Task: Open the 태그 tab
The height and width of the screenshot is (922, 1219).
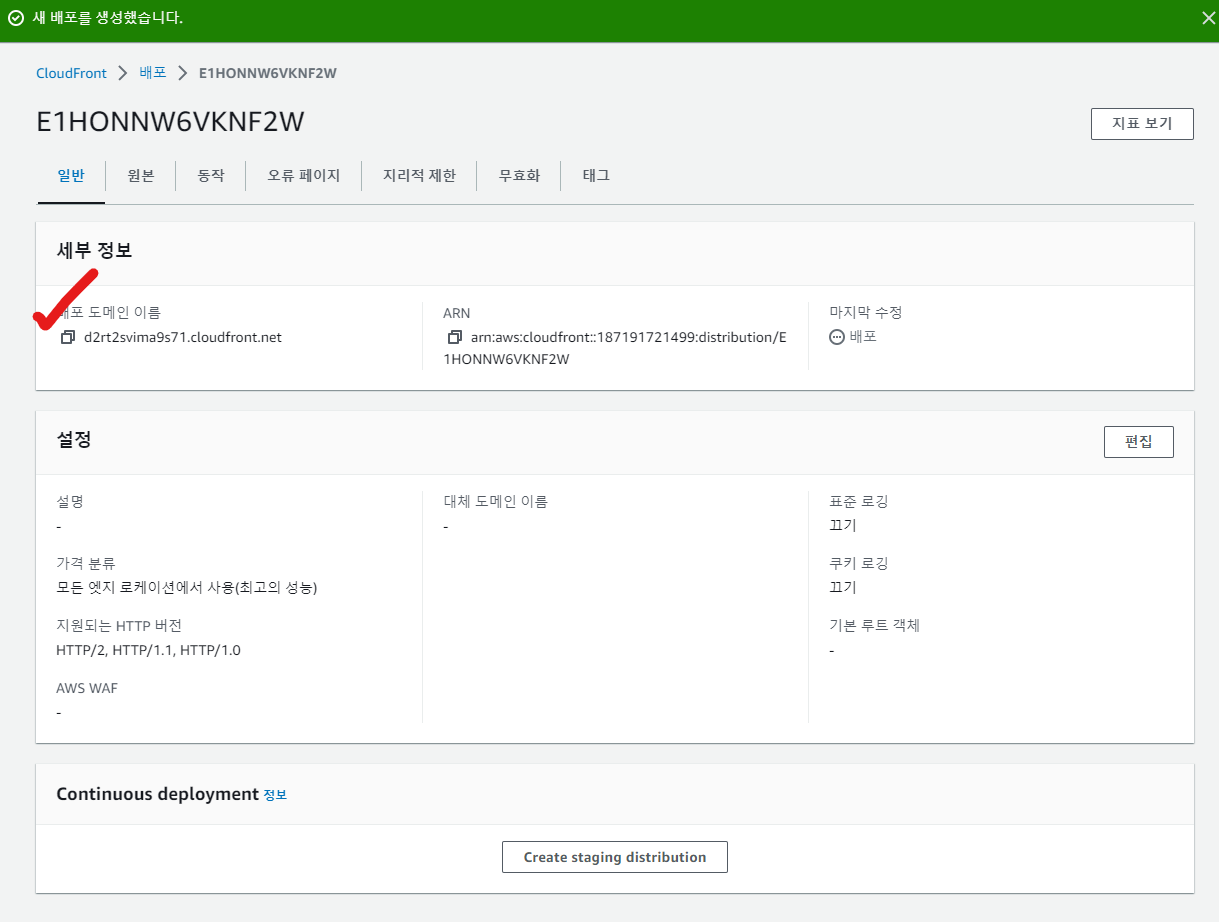Action: 596,176
